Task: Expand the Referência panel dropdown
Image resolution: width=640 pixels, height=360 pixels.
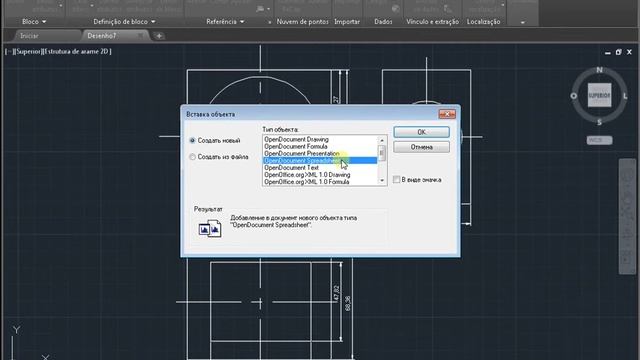Action: coord(225,22)
